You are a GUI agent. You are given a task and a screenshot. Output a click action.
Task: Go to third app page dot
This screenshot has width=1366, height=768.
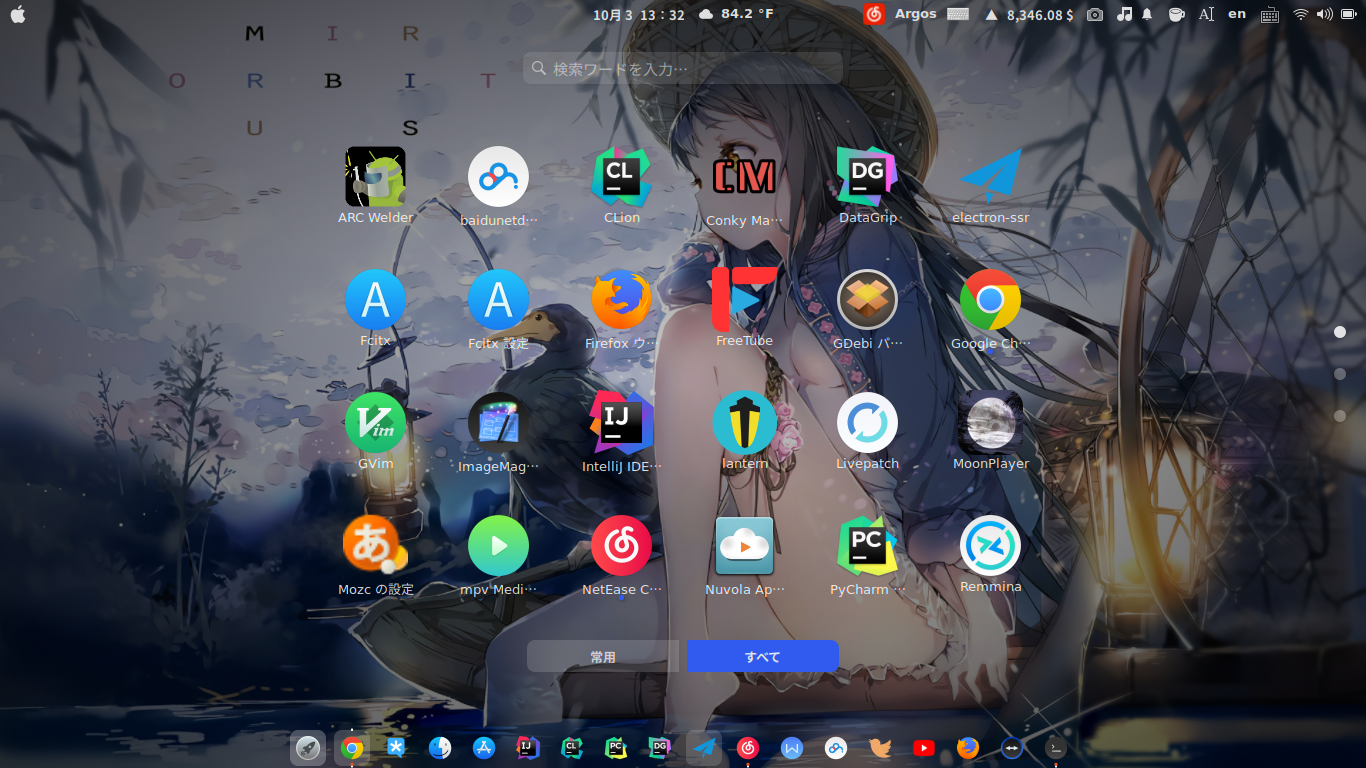pyautogui.click(x=1340, y=415)
